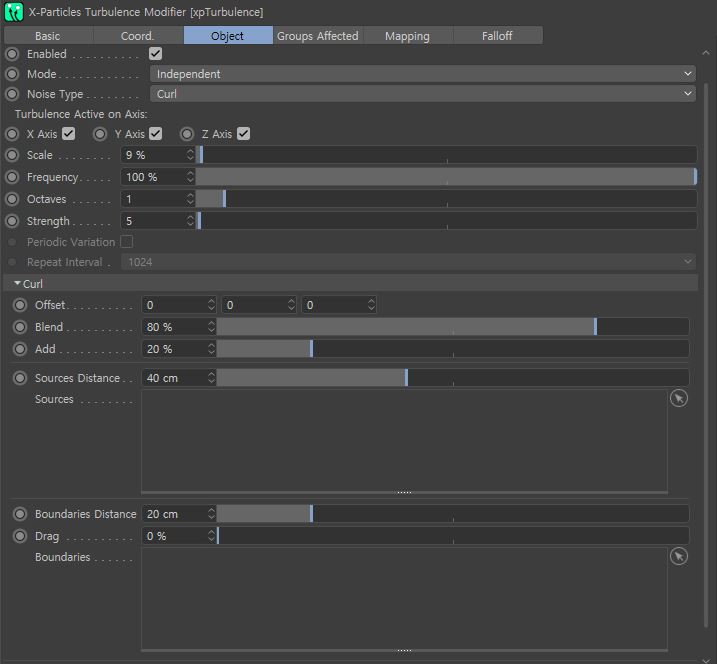Open the Noise Type dropdown showing Curl
This screenshot has height=664, width=717.
coord(423,94)
